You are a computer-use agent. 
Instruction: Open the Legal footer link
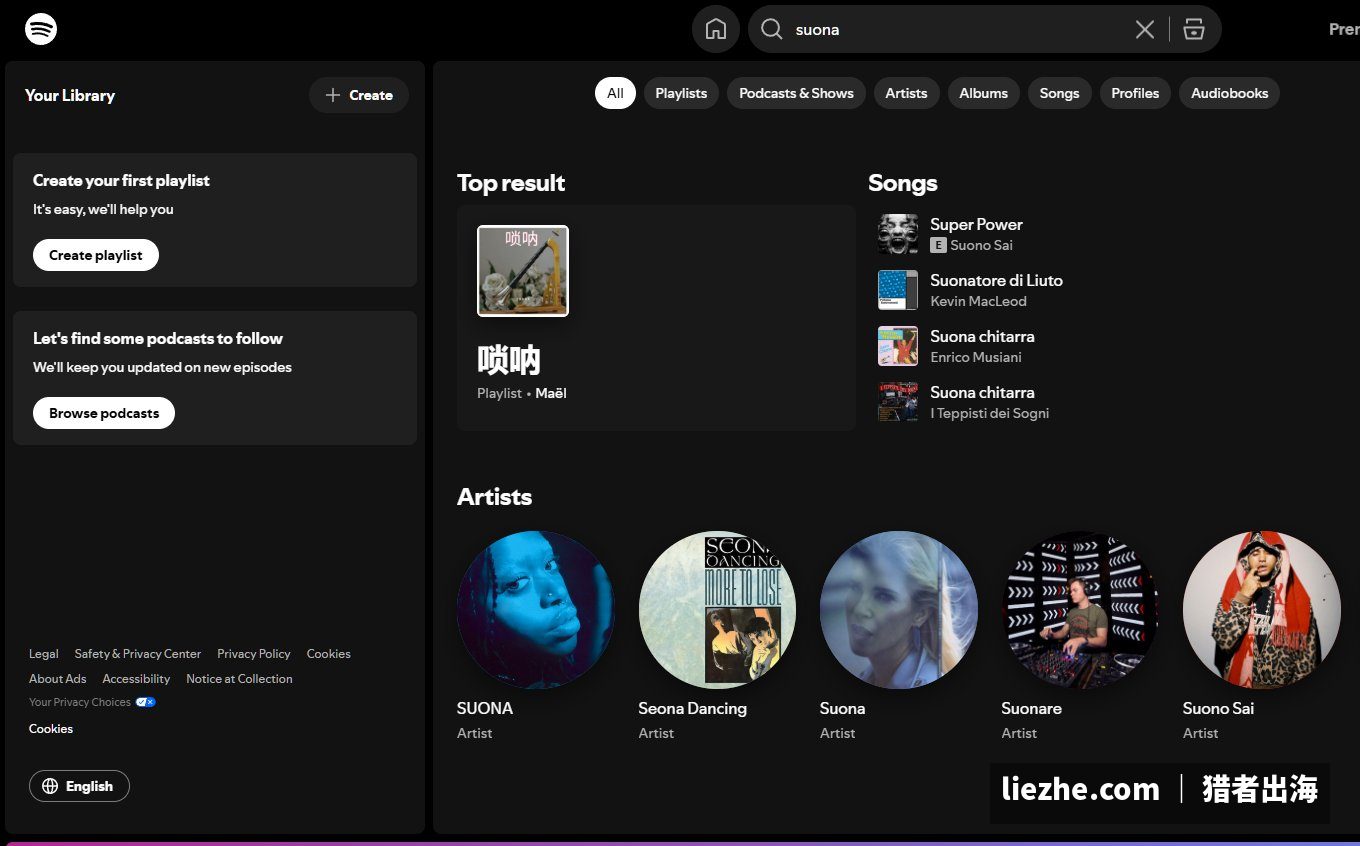tap(44, 654)
